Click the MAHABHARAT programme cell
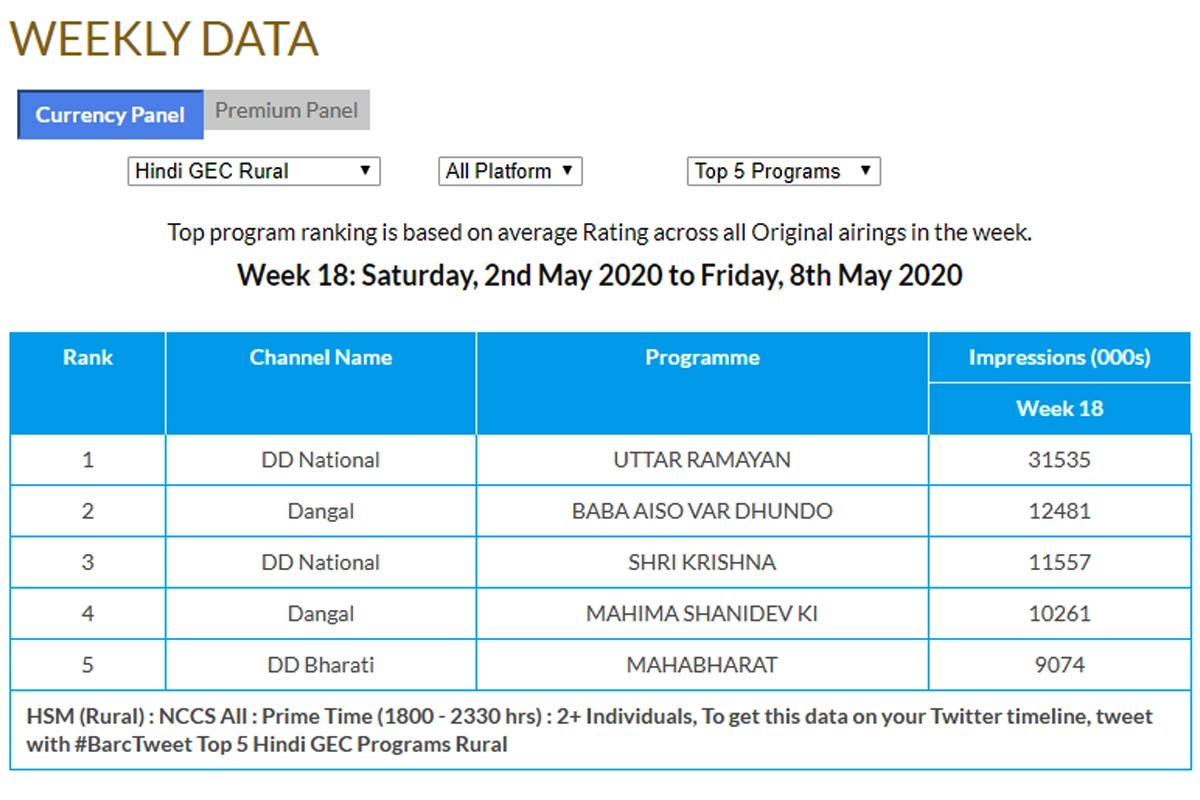 [x=702, y=664]
